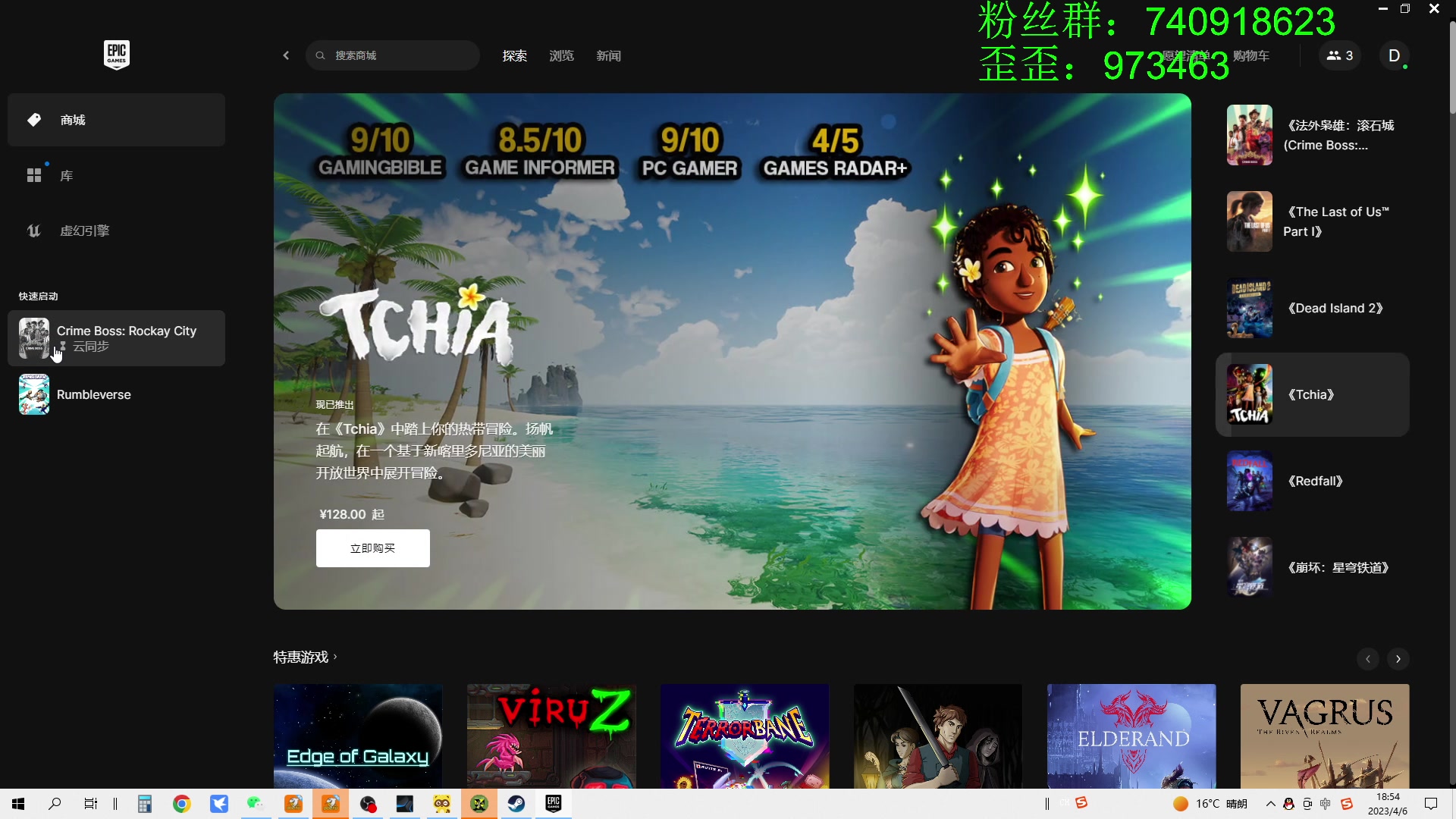This screenshot has width=1456, height=819.
Task: Open Windows taskbar search
Action: [55, 804]
